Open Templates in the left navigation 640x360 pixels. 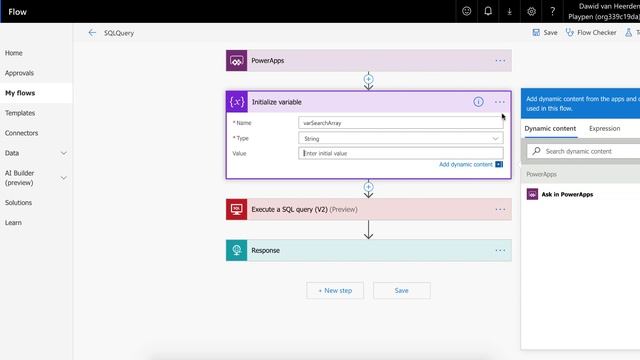20,113
